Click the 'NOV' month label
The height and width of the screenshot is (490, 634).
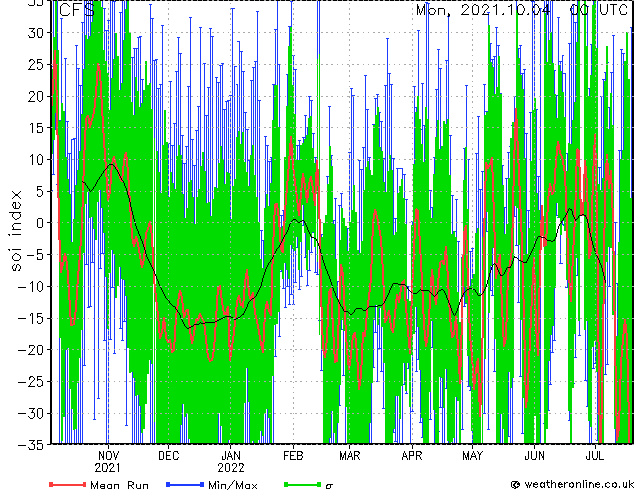pos(109,456)
